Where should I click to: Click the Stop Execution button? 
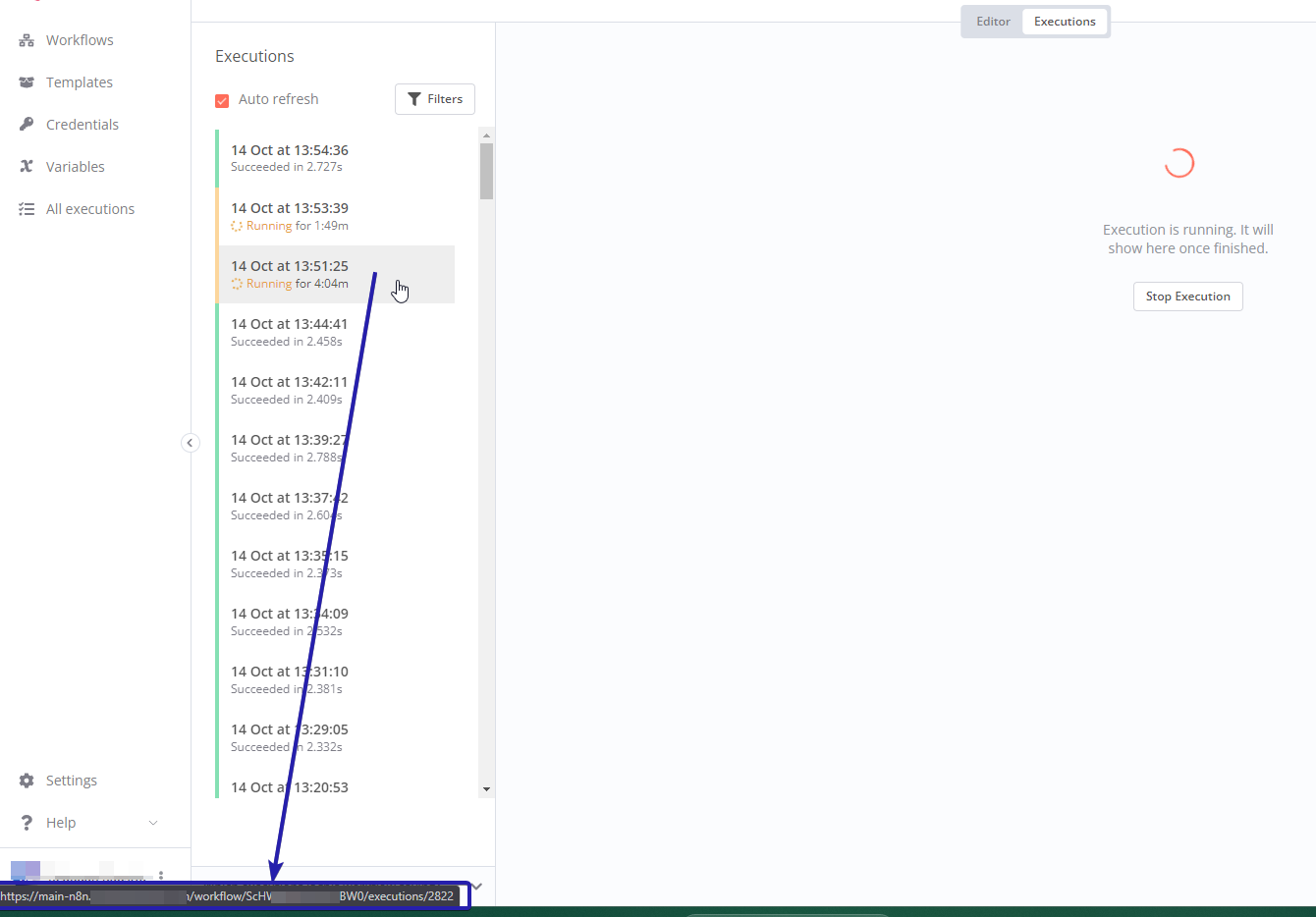[1187, 297]
